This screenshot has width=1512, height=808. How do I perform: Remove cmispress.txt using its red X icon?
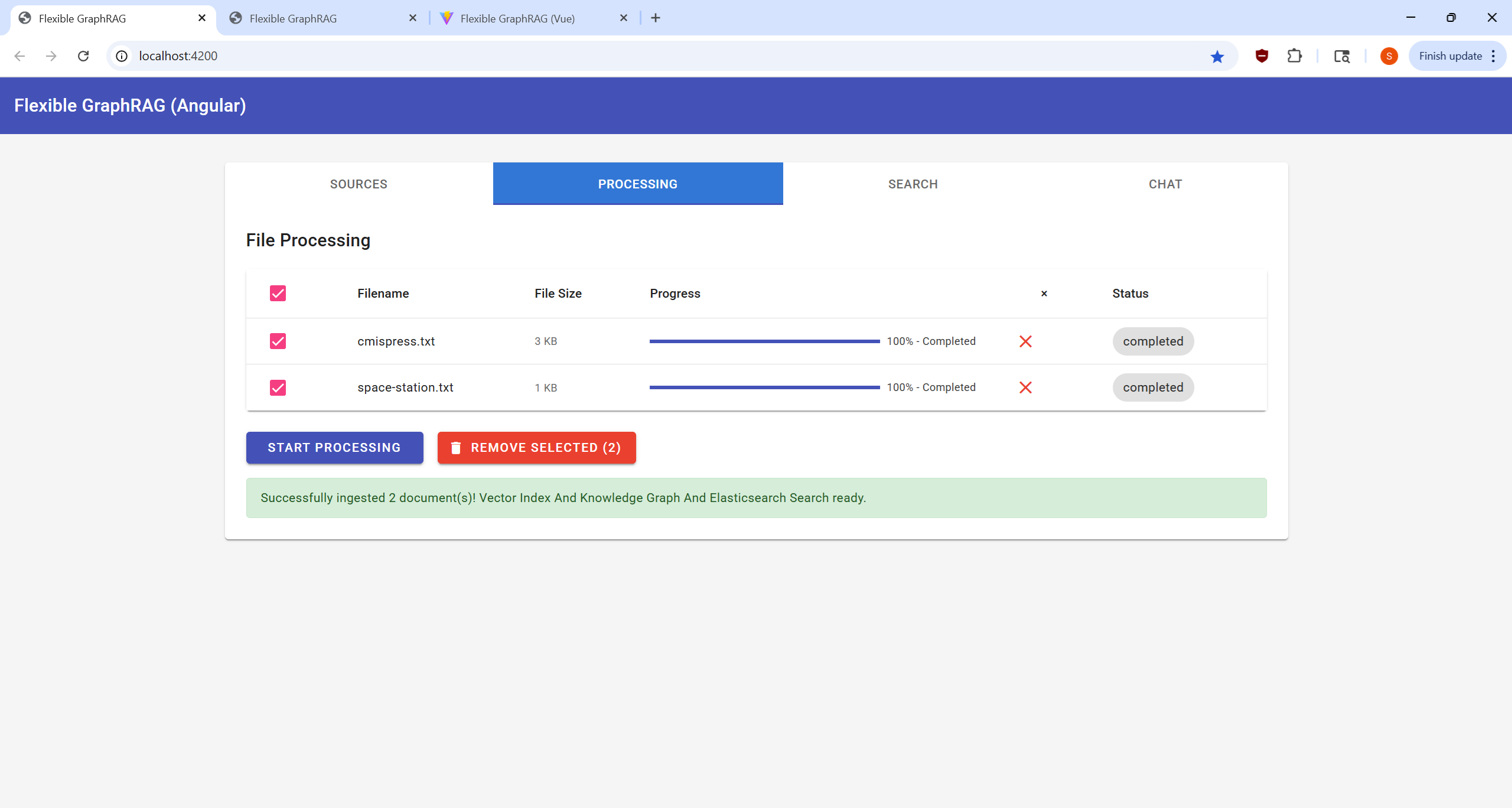1025,341
